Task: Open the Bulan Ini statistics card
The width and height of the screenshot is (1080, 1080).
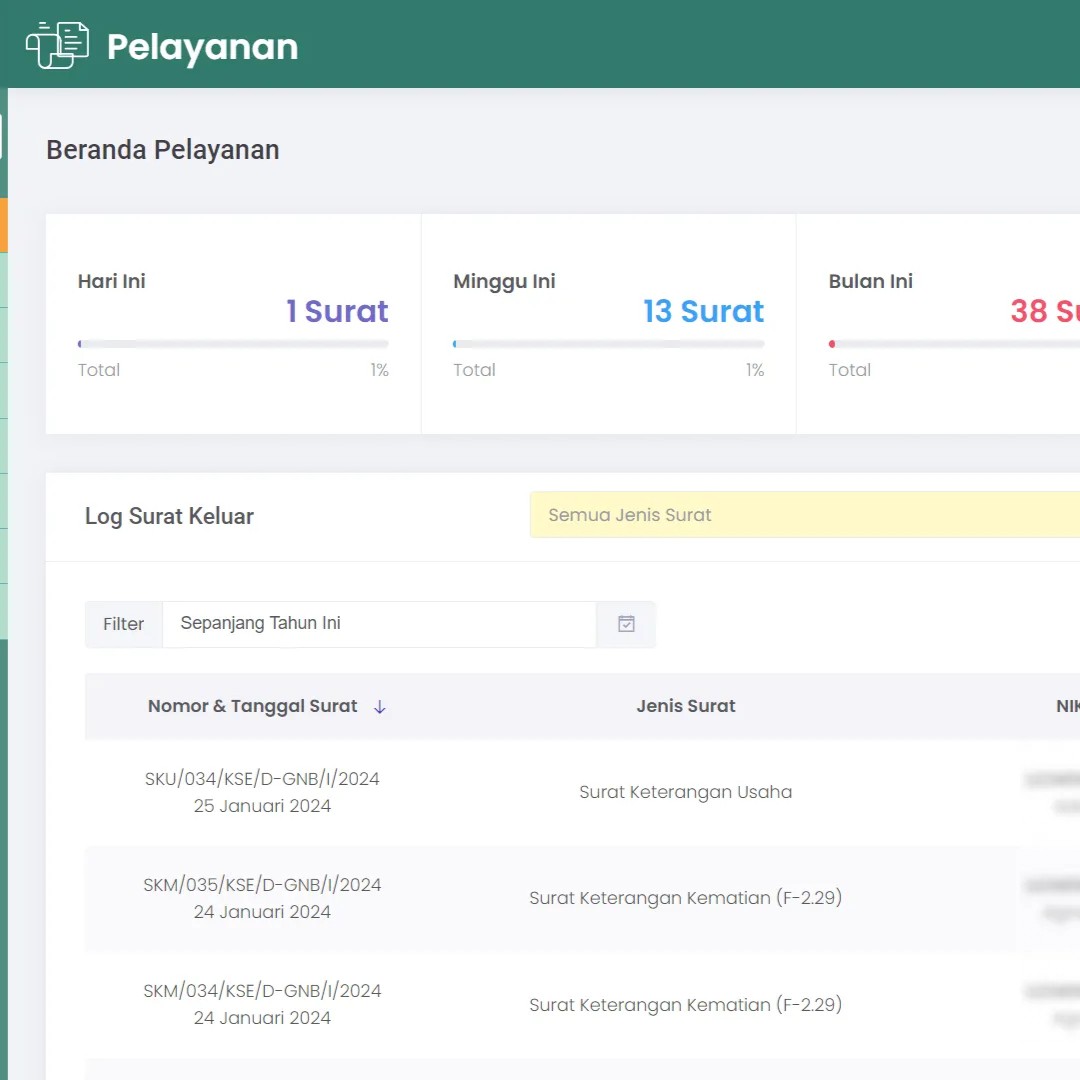Action: [x=940, y=323]
